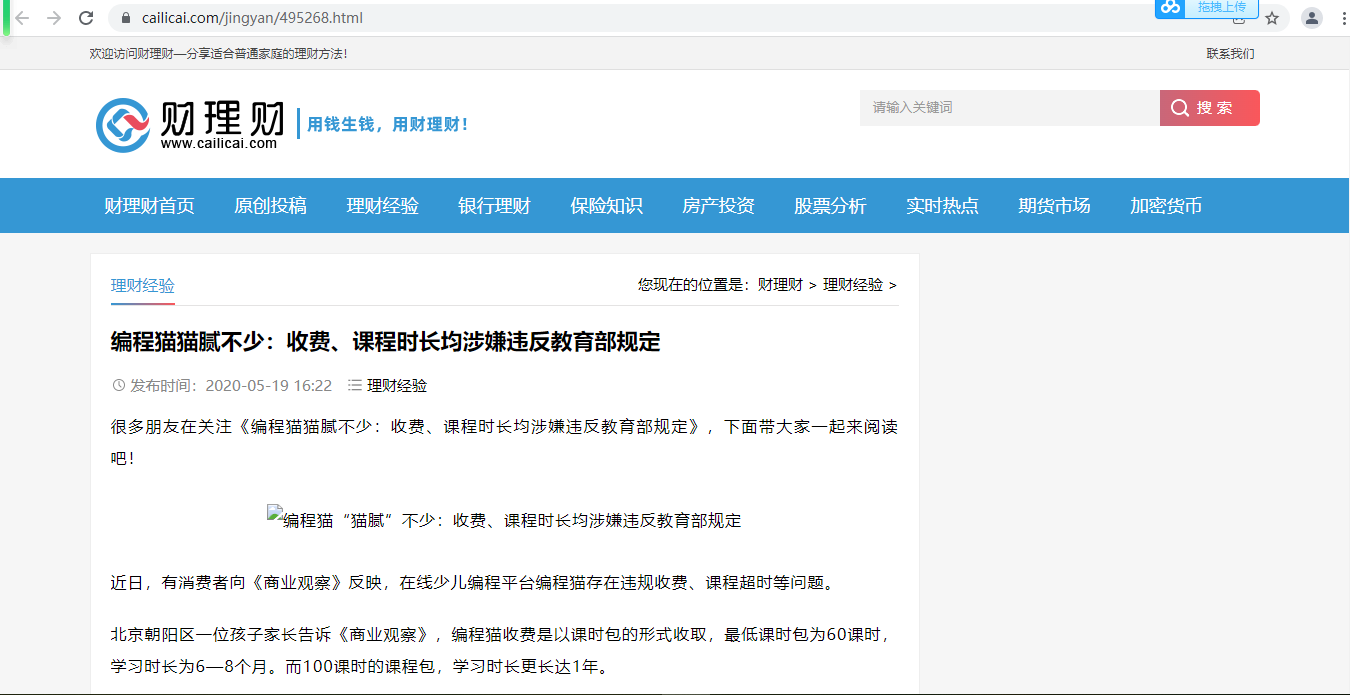Click 理财经验 category link under the title
The height and width of the screenshot is (695, 1350).
[x=397, y=385]
